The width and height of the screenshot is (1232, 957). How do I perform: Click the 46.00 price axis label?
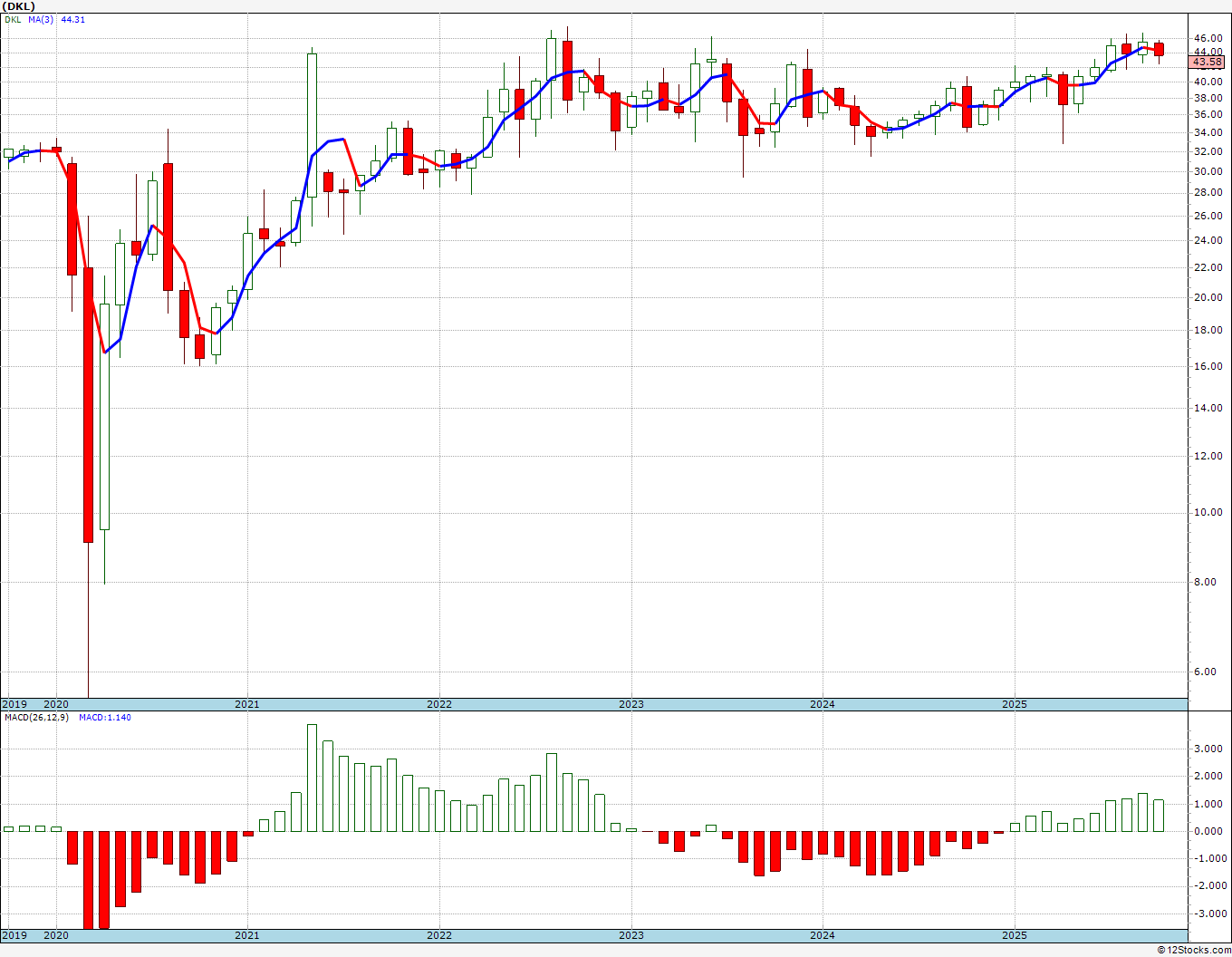[x=1208, y=38]
